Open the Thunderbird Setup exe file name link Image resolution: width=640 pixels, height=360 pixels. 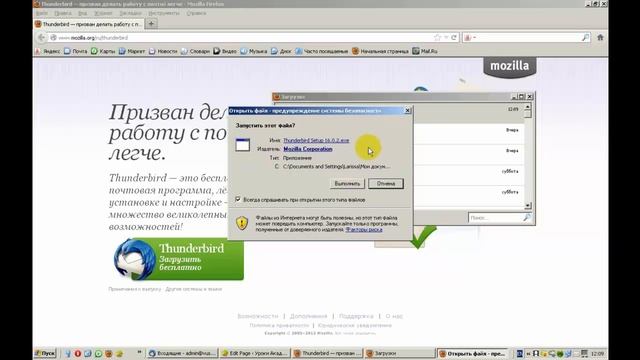coord(316,140)
